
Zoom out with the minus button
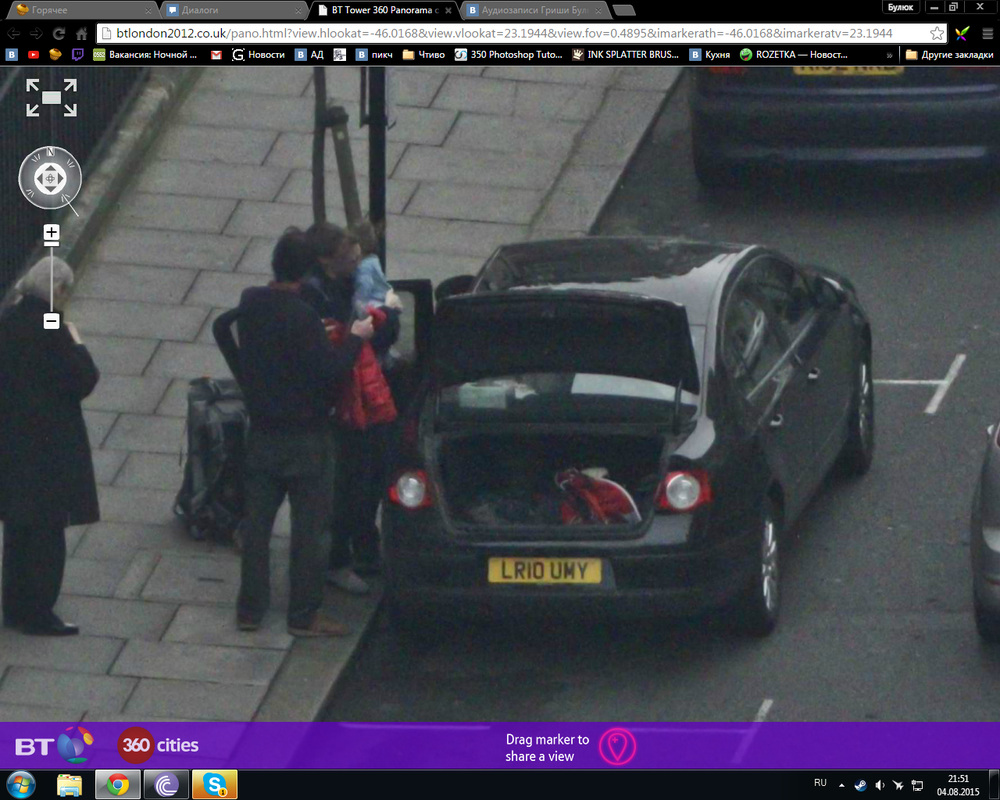[51, 321]
